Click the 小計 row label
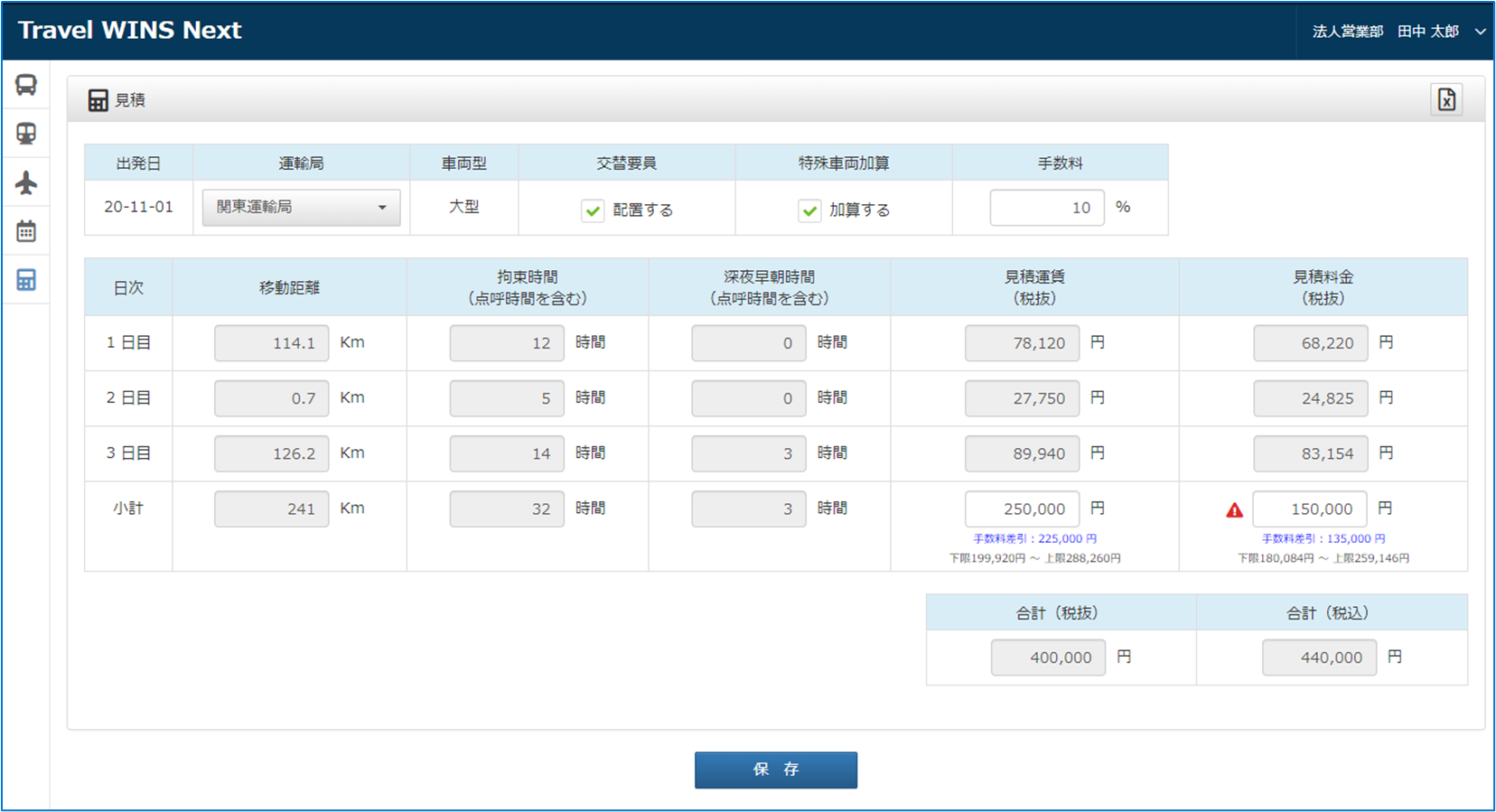1496x812 pixels. coord(128,509)
